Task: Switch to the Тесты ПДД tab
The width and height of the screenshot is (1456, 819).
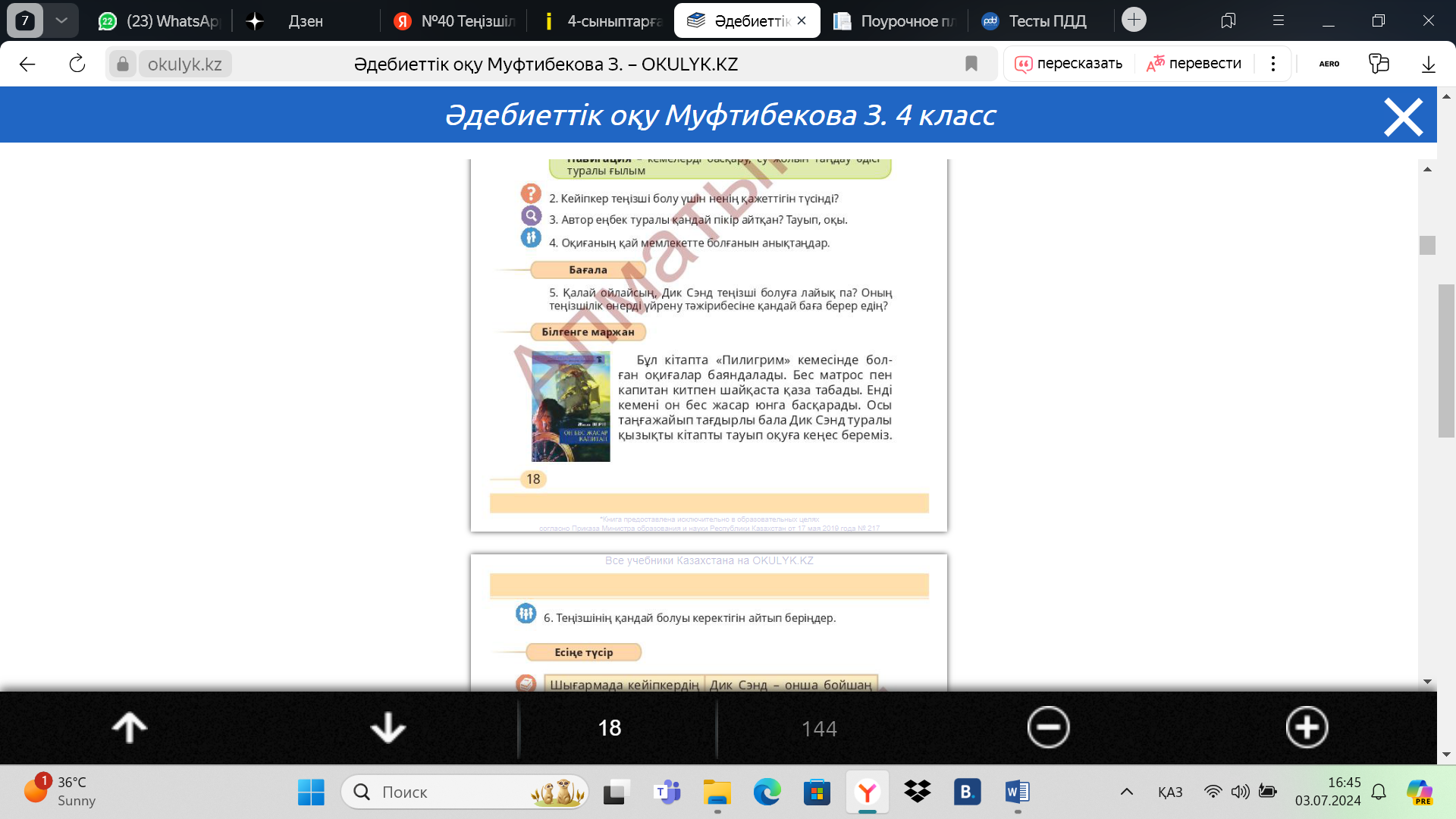Action: point(1037,21)
